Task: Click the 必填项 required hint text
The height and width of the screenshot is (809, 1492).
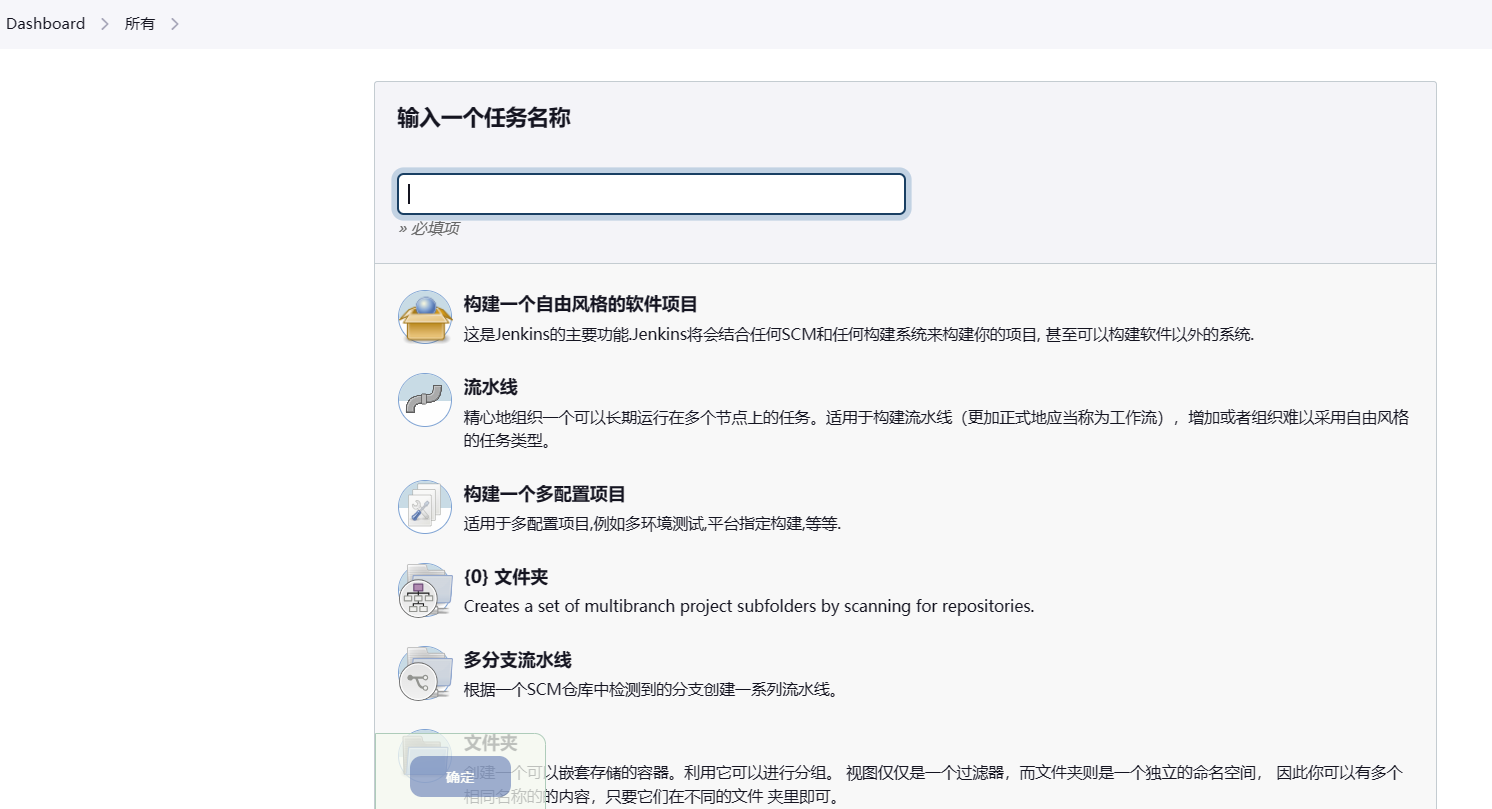Action: [x=429, y=228]
